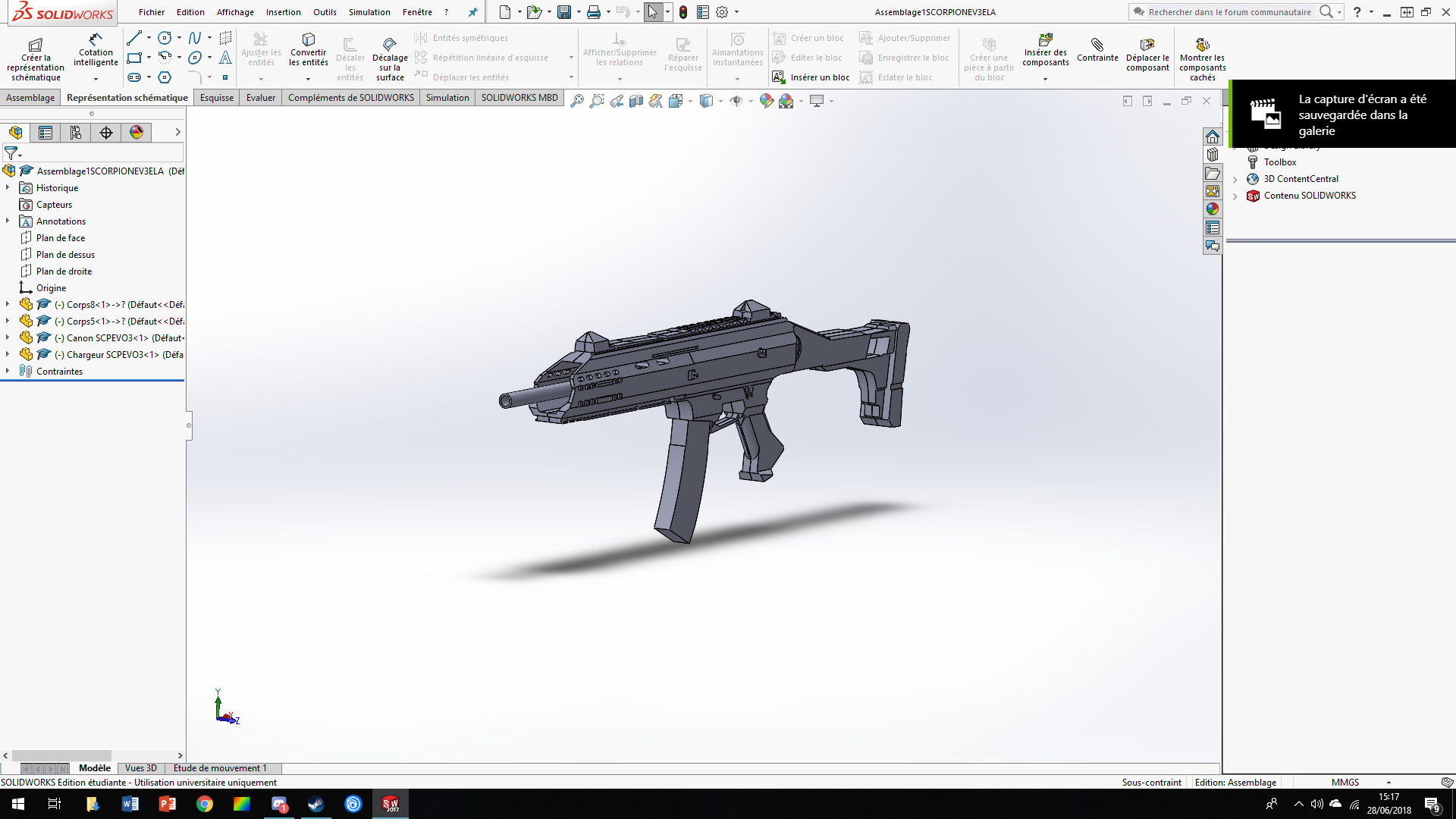Switch to the Esquisse tab
The height and width of the screenshot is (819, 1456).
tap(217, 98)
